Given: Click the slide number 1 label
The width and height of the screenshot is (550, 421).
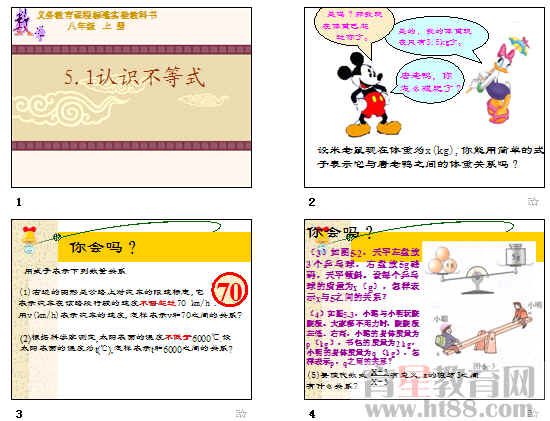Looking at the screenshot, I should (x=19, y=202).
